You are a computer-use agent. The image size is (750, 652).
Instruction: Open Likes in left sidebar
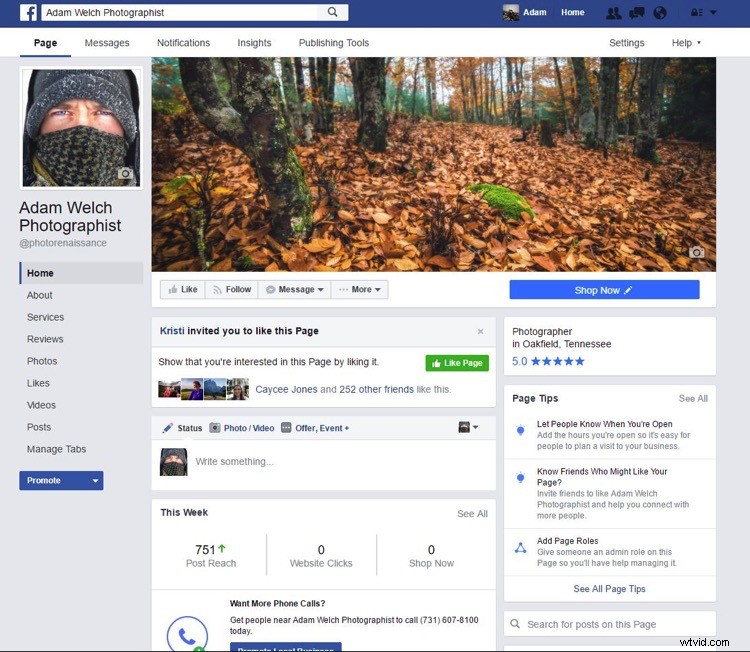38,383
